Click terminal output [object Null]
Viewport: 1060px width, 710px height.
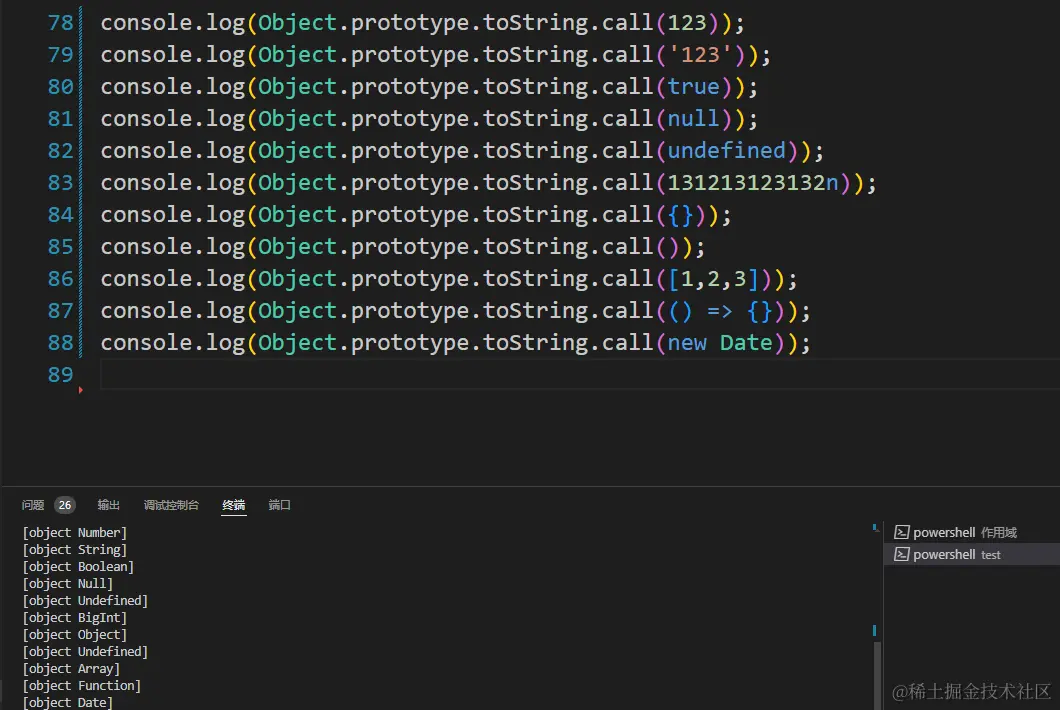point(68,584)
